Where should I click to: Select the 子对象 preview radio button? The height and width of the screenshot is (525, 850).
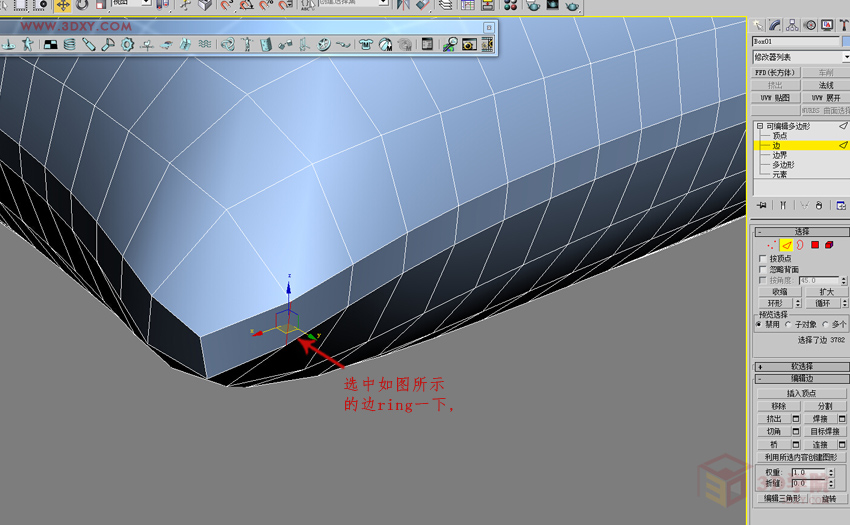pyautogui.click(x=790, y=324)
